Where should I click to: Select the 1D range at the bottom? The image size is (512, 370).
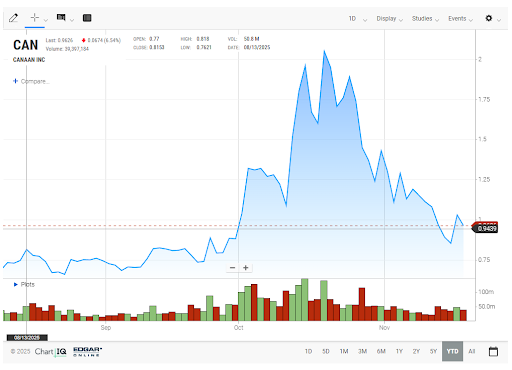308,351
